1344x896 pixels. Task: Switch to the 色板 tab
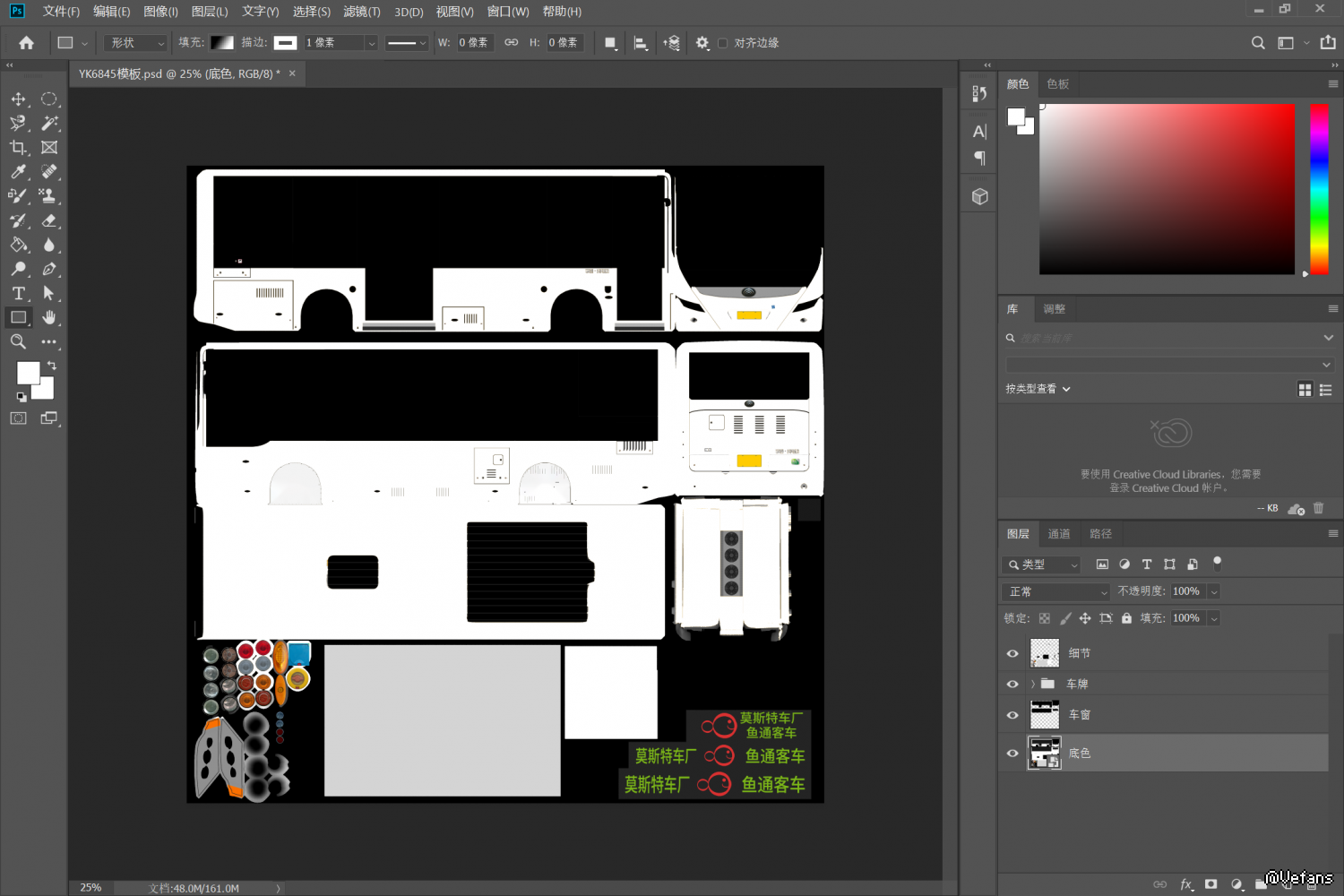[1058, 84]
